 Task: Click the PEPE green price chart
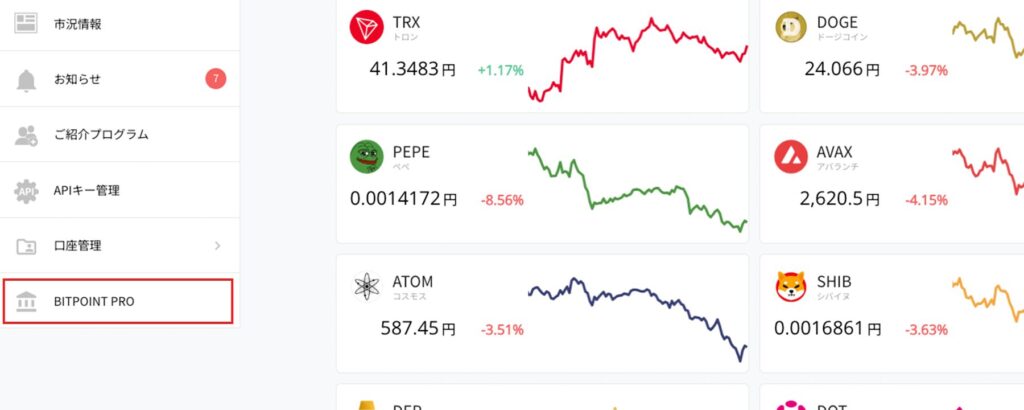pos(637,190)
